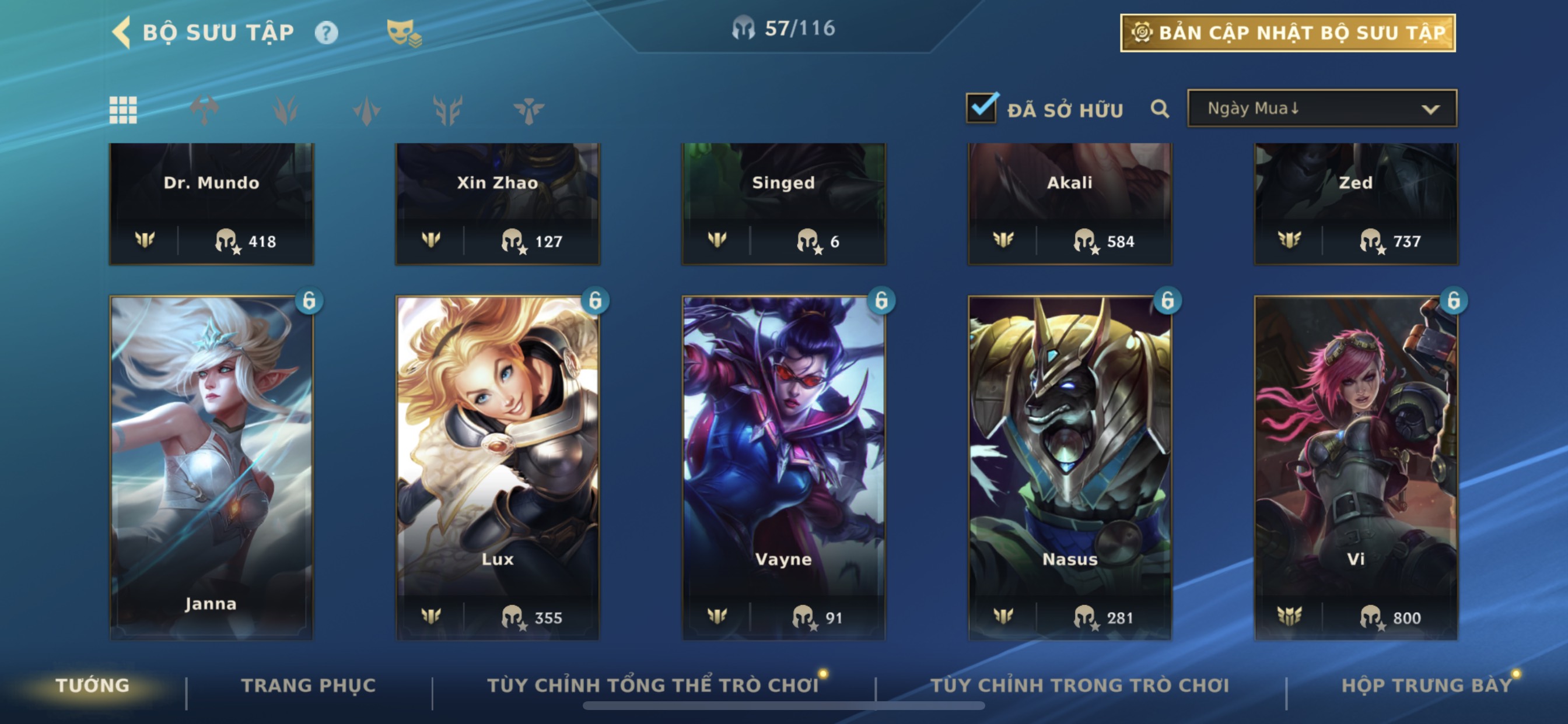Screen dimensions: 1568x724
Task: Go back using Bộ Sưu Tập arrow
Action: 122,32
